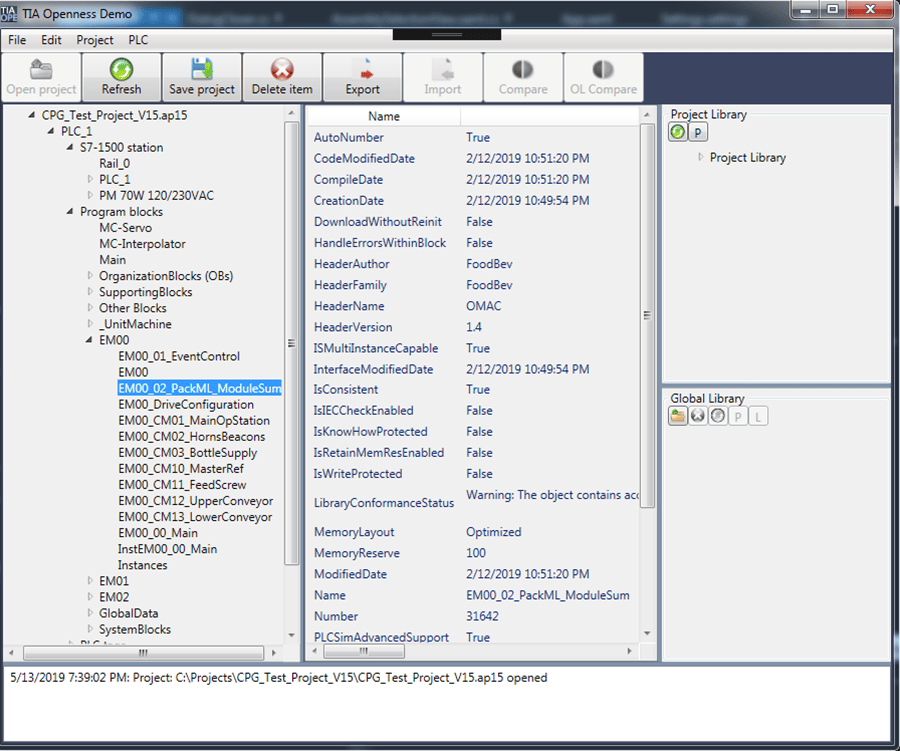This screenshot has height=751, width=900.
Task: Click the close icon in Global Library
Action: click(698, 416)
